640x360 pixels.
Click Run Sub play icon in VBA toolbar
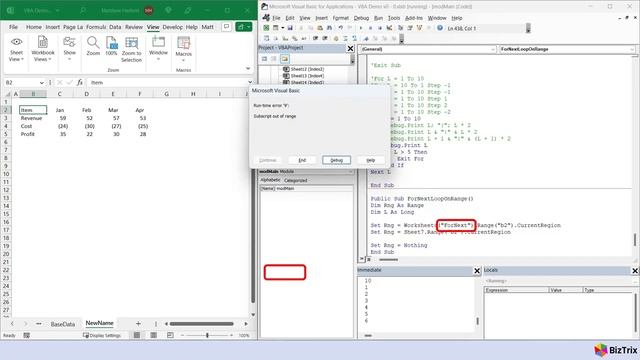pos(361,28)
